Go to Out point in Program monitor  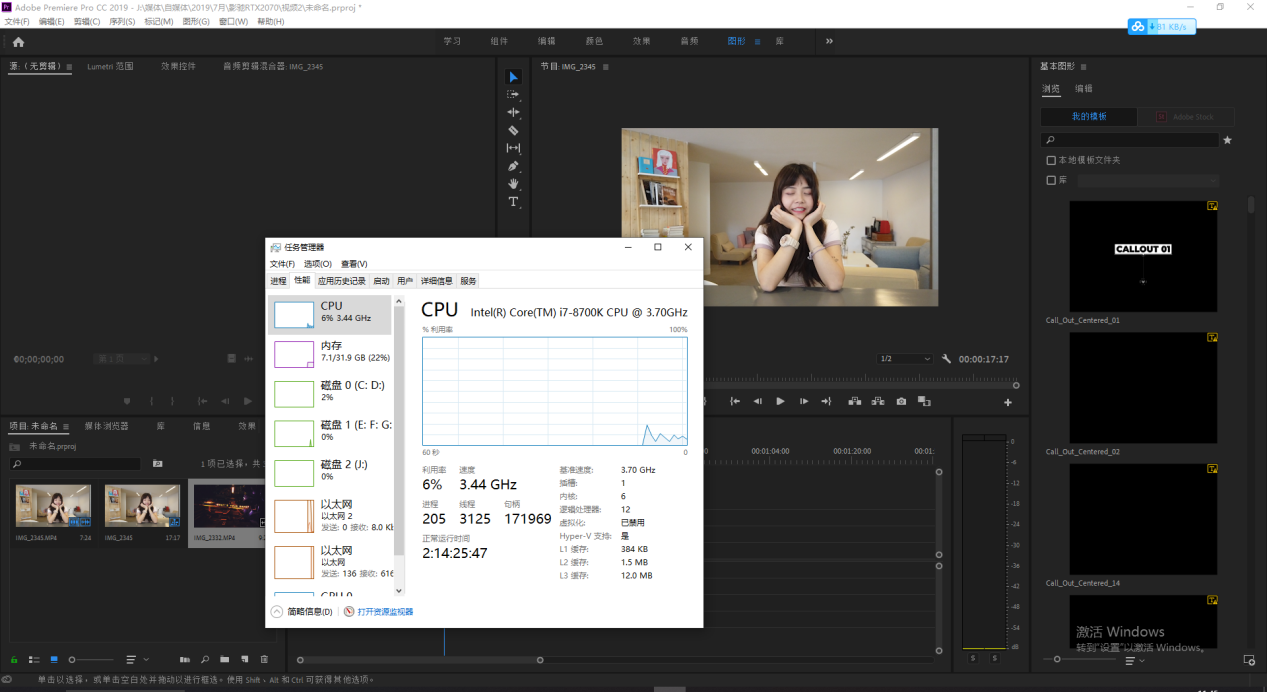point(826,401)
